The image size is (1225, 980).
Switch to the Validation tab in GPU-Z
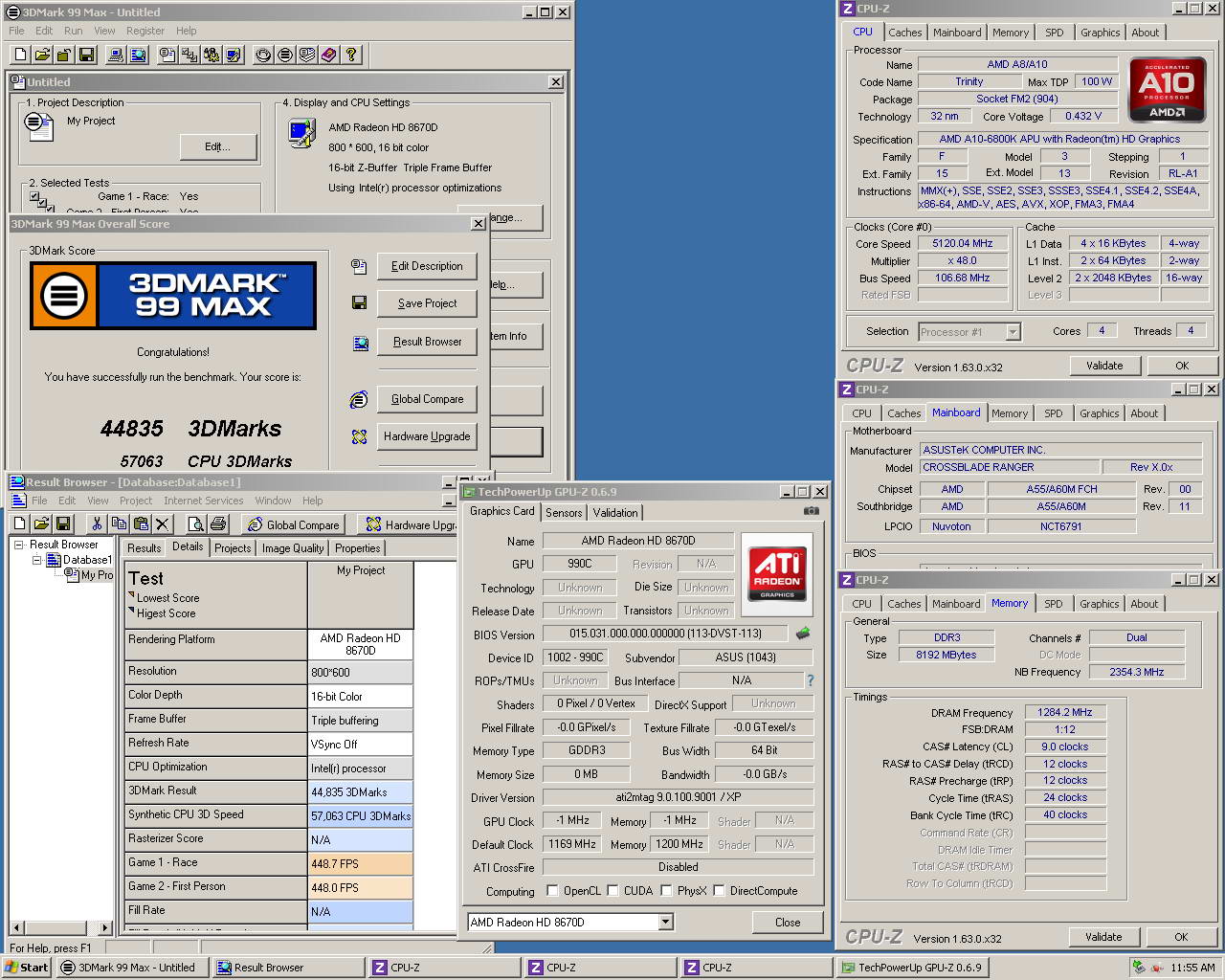tap(615, 513)
